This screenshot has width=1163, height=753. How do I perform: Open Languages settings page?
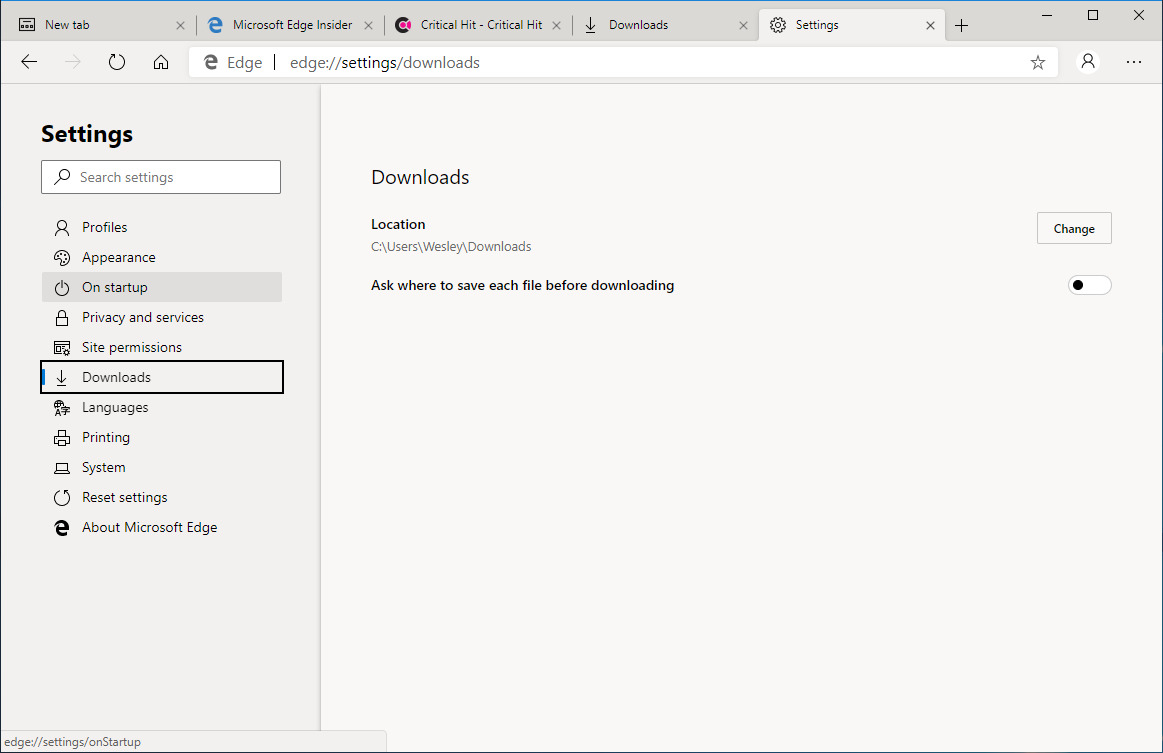coord(115,407)
